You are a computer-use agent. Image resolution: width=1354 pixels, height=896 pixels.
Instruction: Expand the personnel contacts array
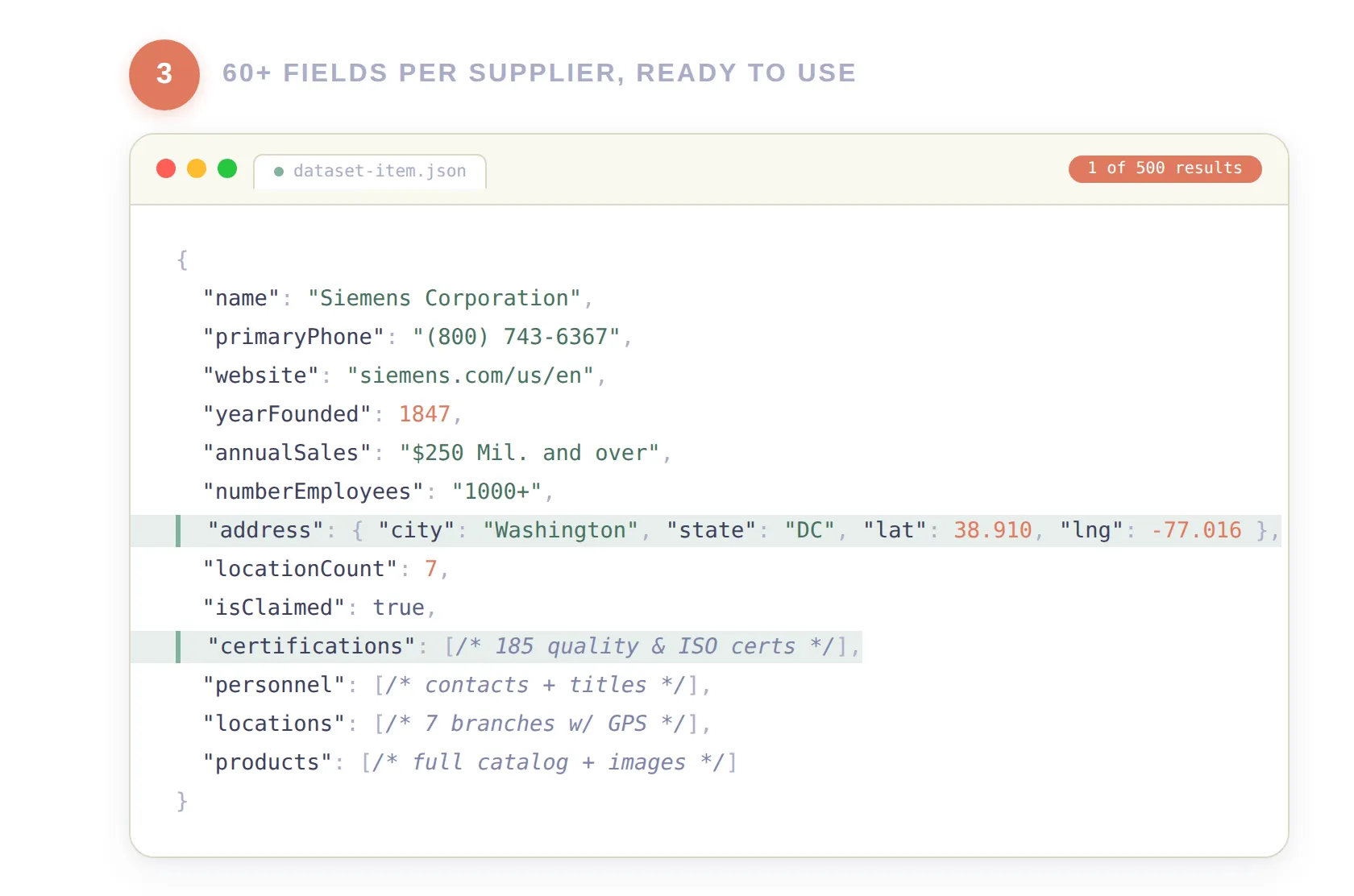click(540, 684)
